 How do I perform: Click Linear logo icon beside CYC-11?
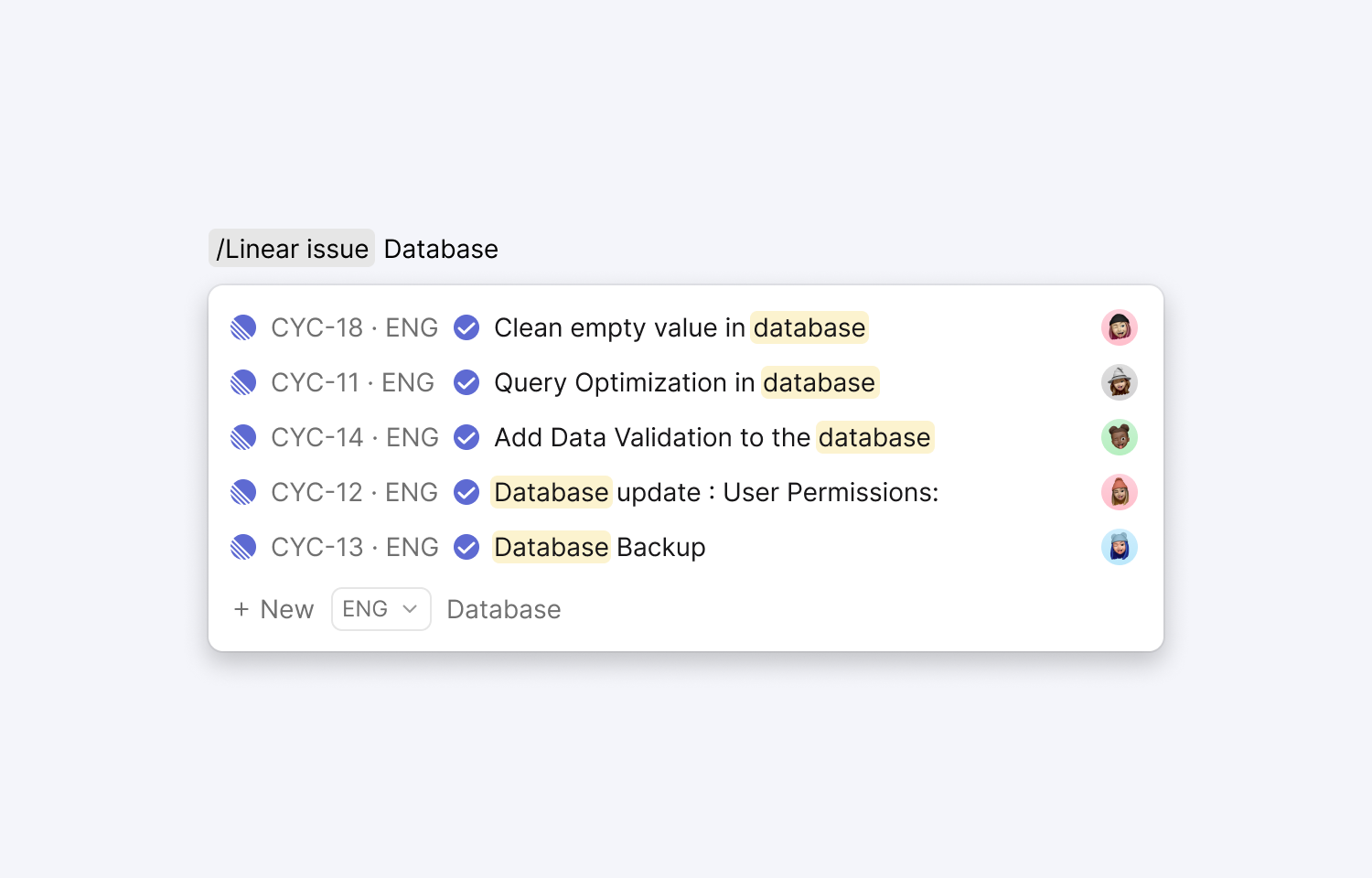(243, 382)
